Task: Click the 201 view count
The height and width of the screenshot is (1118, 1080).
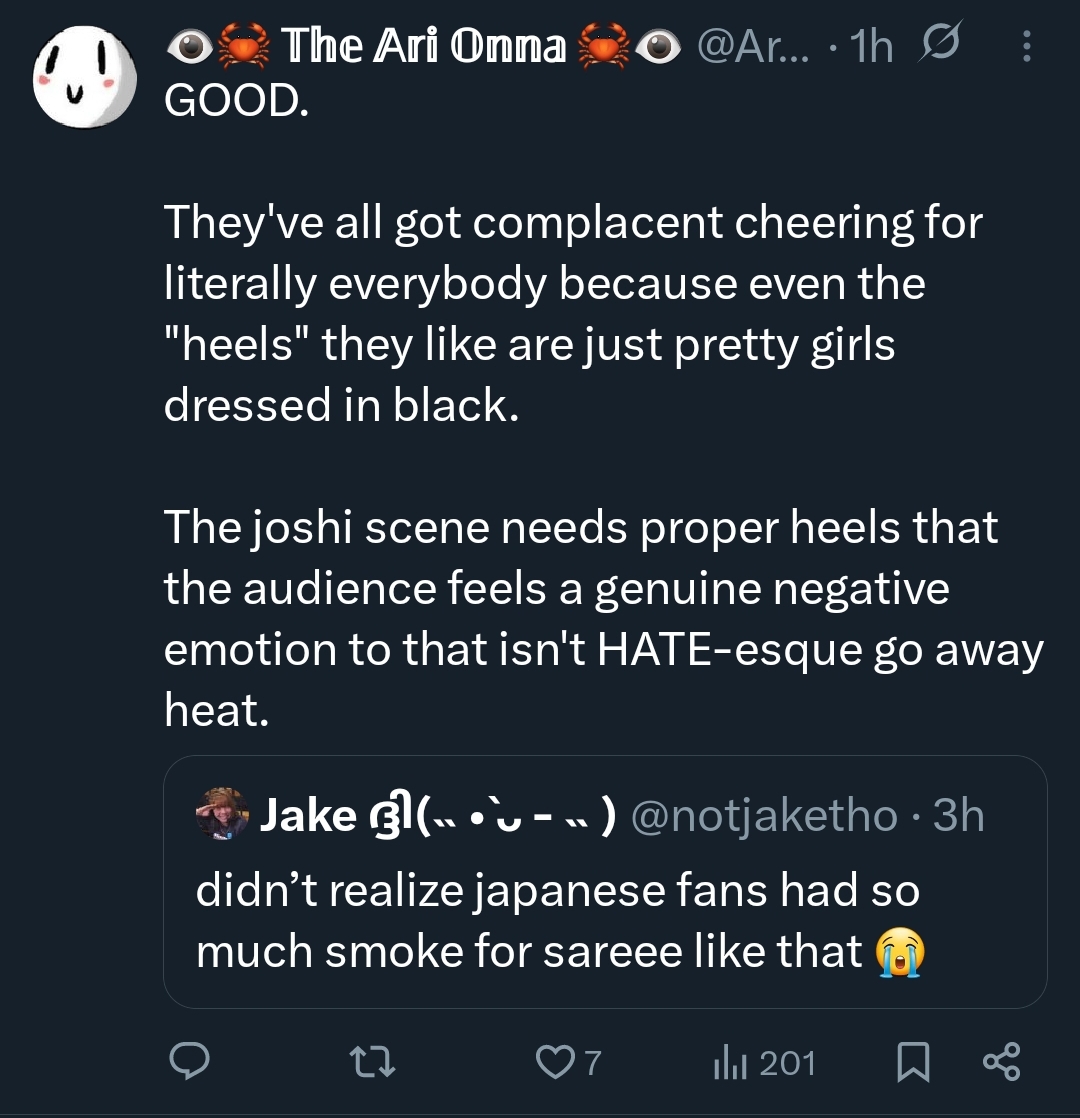Action: coord(787,1062)
